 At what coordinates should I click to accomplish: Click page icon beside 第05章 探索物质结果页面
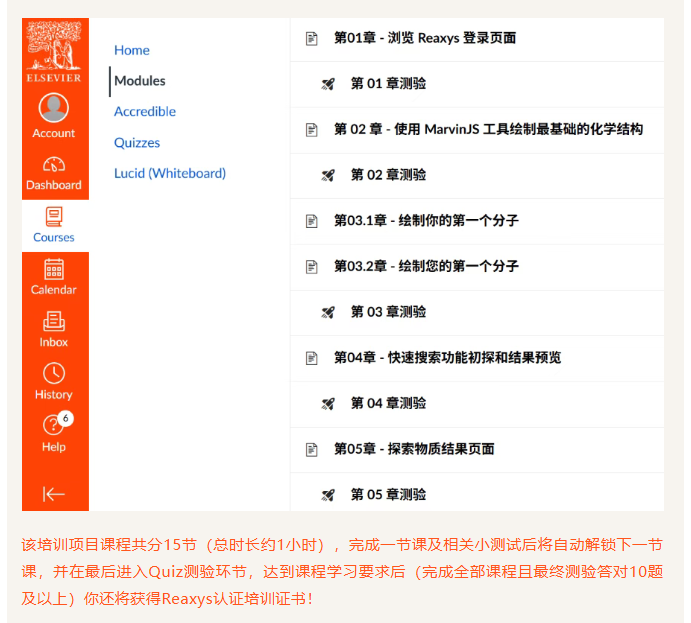coord(312,449)
